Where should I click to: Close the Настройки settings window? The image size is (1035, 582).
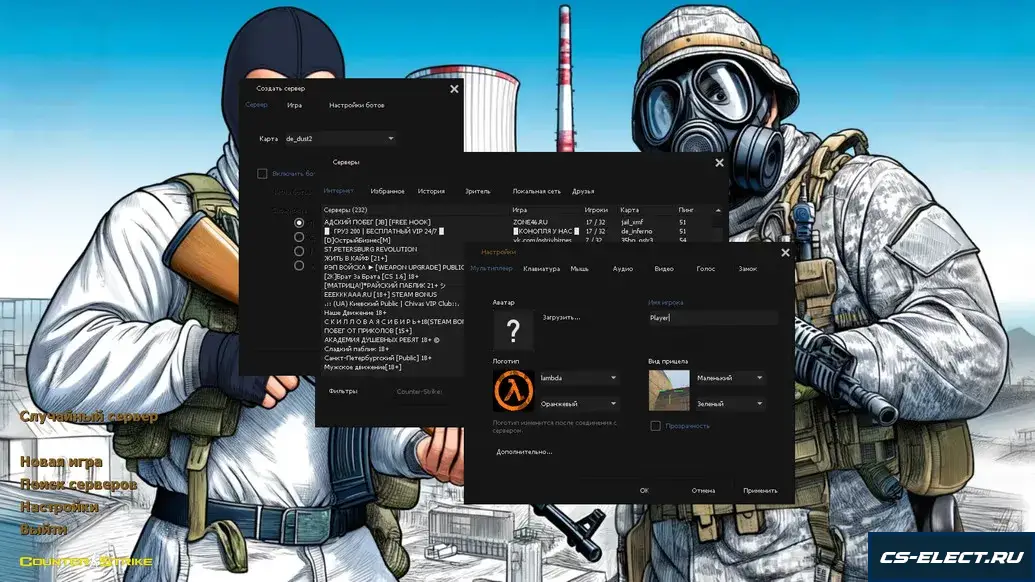[785, 253]
